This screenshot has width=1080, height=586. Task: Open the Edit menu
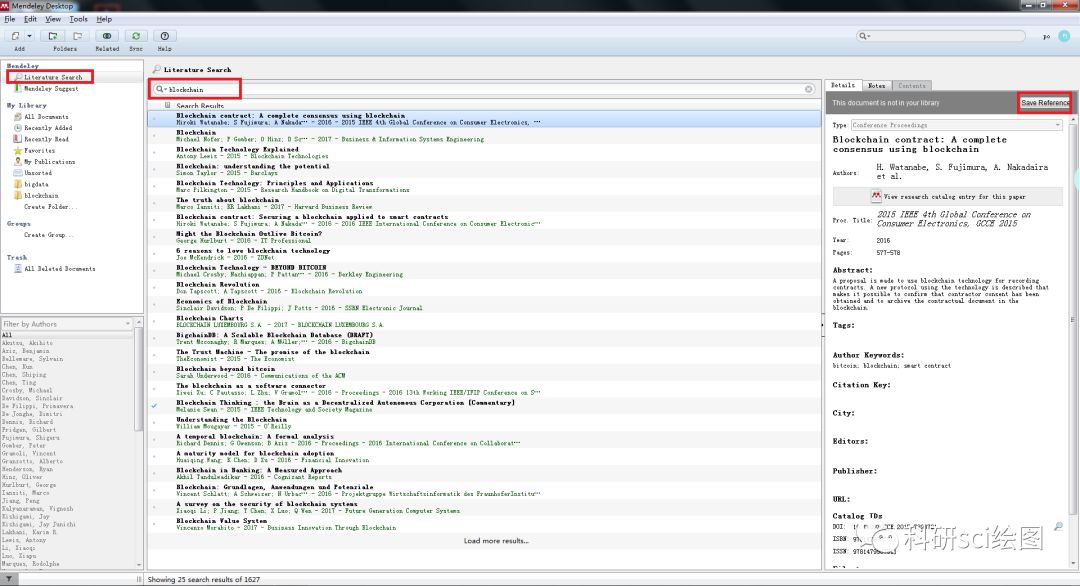(30, 19)
